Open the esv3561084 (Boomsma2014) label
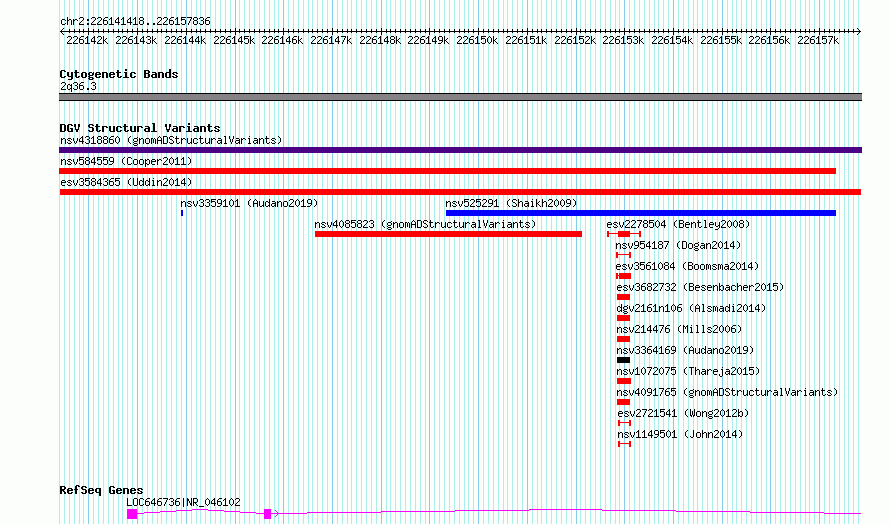890x524 pixels. pos(687,266)
